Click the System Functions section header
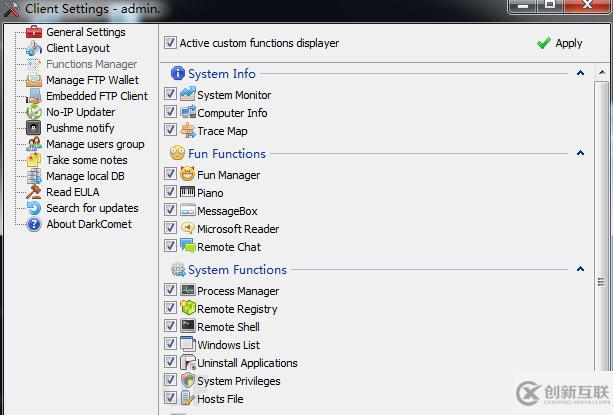The width and height of the screenshot is (613, 415). (237, 270)
